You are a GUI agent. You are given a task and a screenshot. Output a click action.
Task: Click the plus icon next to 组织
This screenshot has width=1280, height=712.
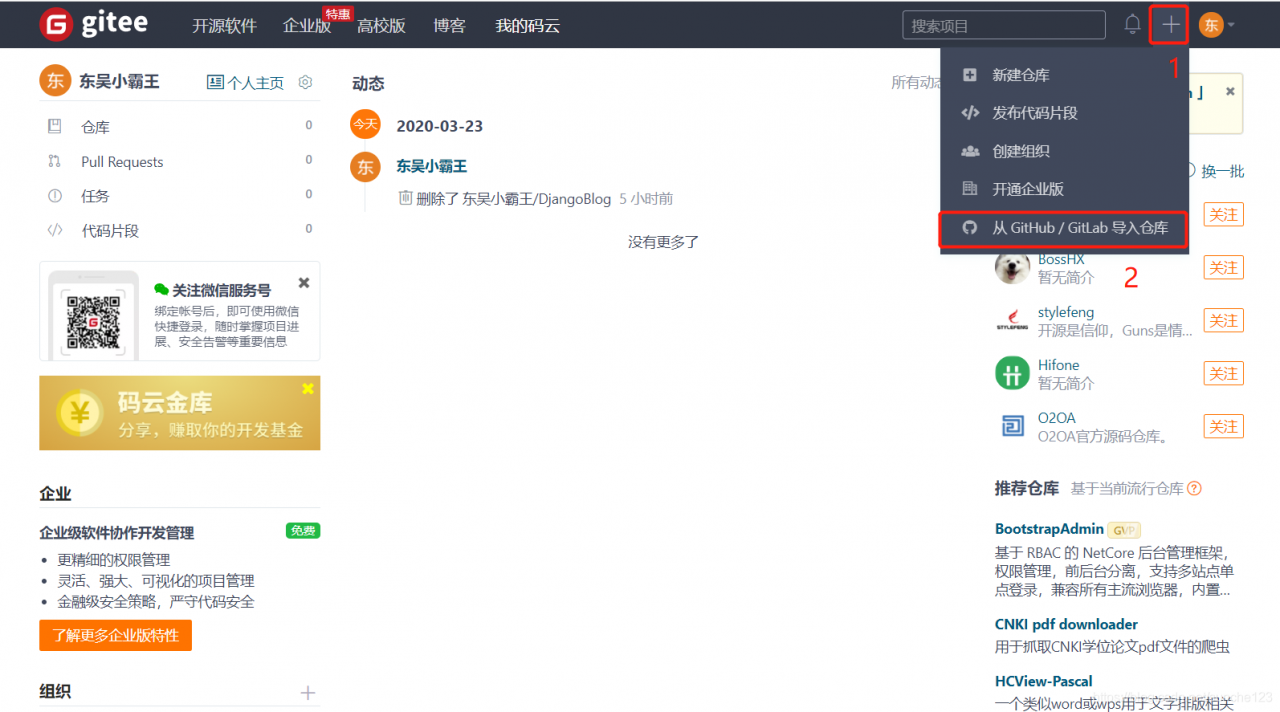(308, 692)
